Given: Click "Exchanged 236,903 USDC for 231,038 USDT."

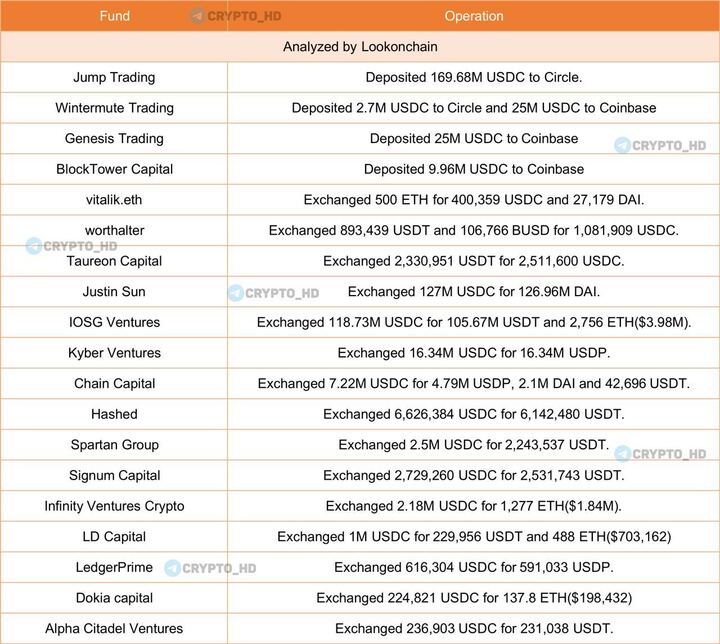Looking at the screenshot, I should coord(474,628).
